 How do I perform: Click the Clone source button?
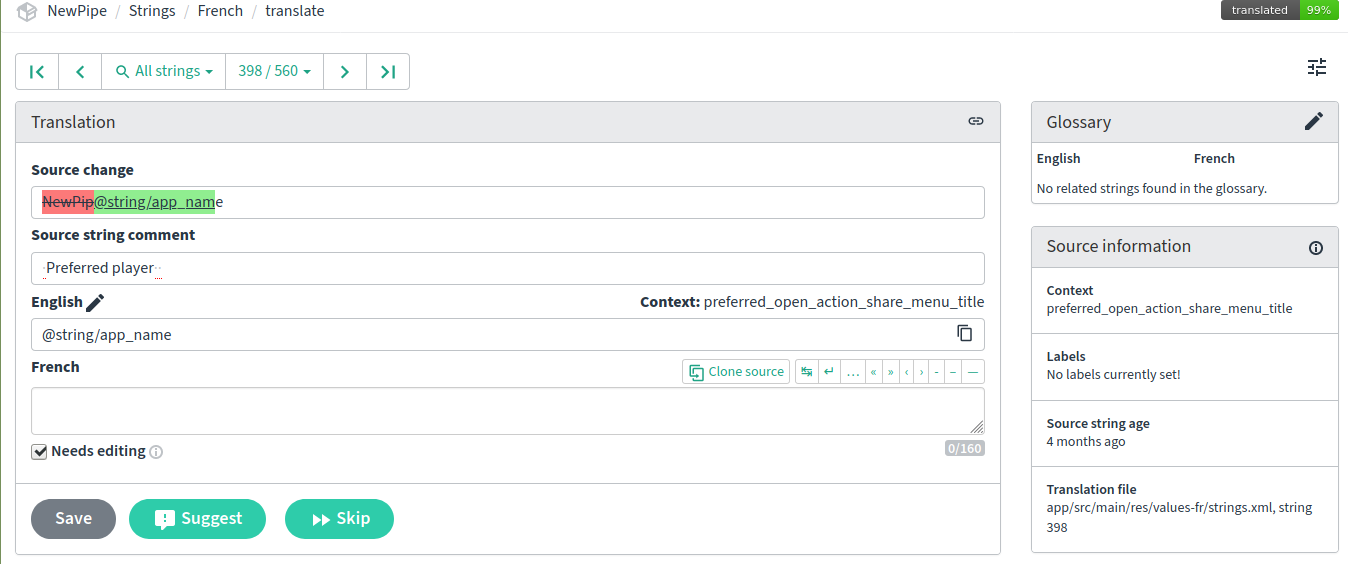pyautogui.click(x=736, y=372)
